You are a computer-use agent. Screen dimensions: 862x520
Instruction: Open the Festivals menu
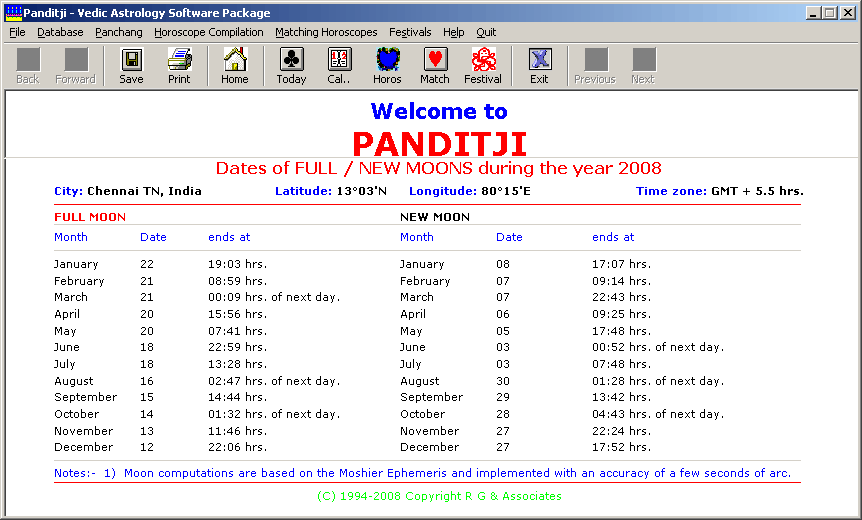coord(410,32)
